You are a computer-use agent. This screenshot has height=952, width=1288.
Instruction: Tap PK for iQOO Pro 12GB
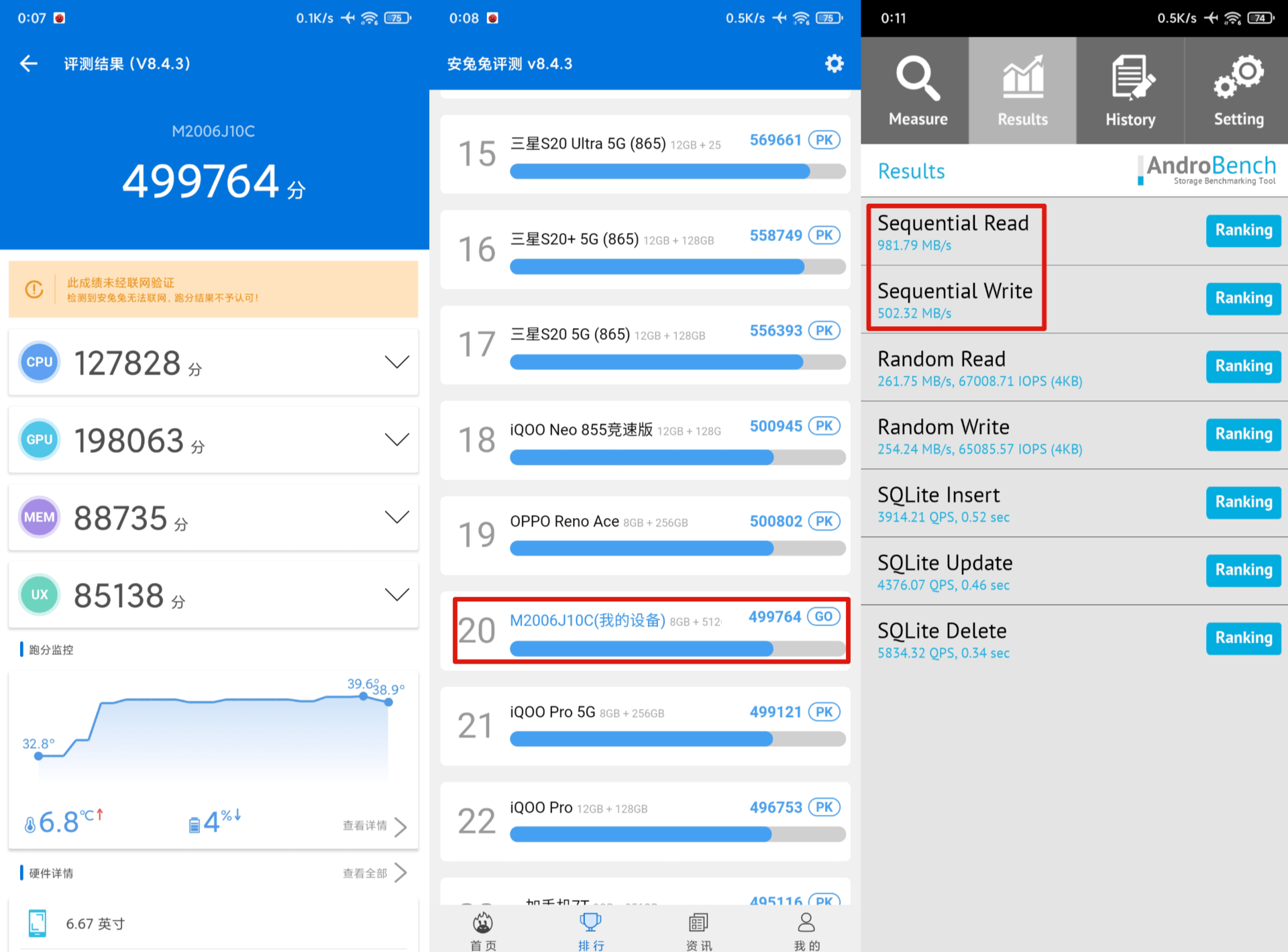tap(824, 807)
